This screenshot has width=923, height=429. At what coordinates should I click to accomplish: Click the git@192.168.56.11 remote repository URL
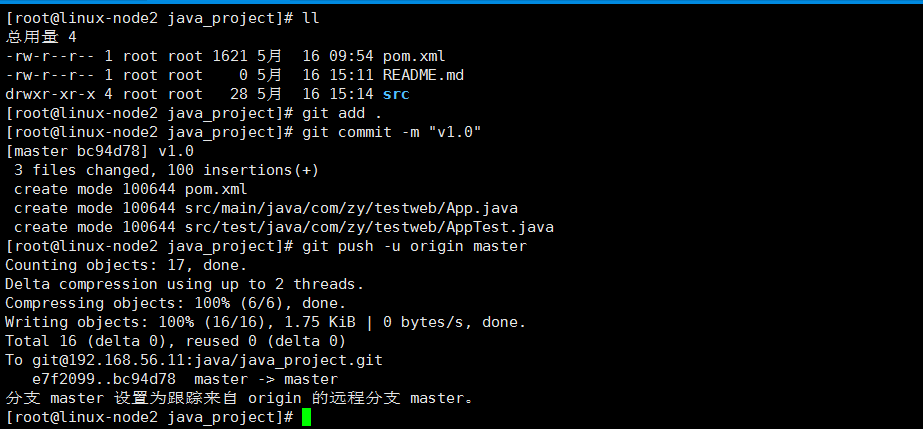click(x=207, y=360)
